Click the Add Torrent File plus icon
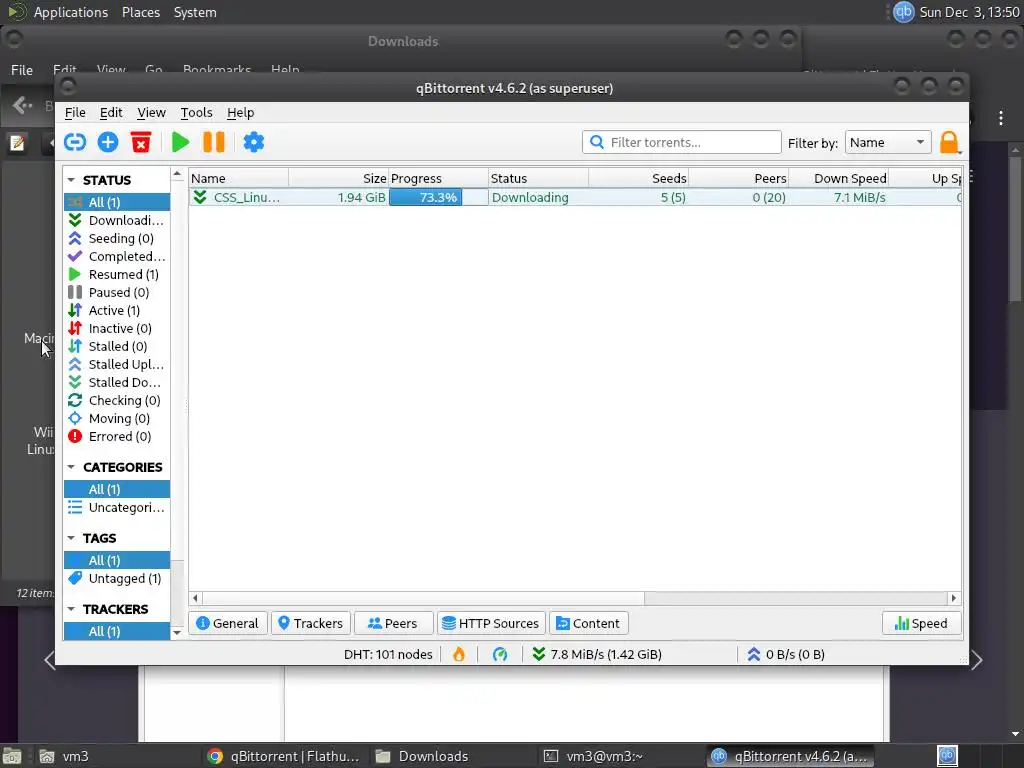 pos(108,142)
